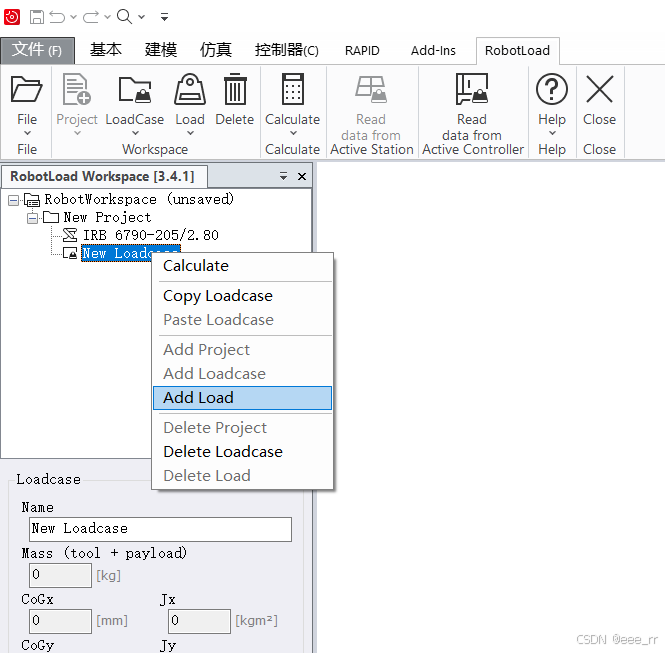Click Read data from Active Controller icon

[x=472, y=89]
